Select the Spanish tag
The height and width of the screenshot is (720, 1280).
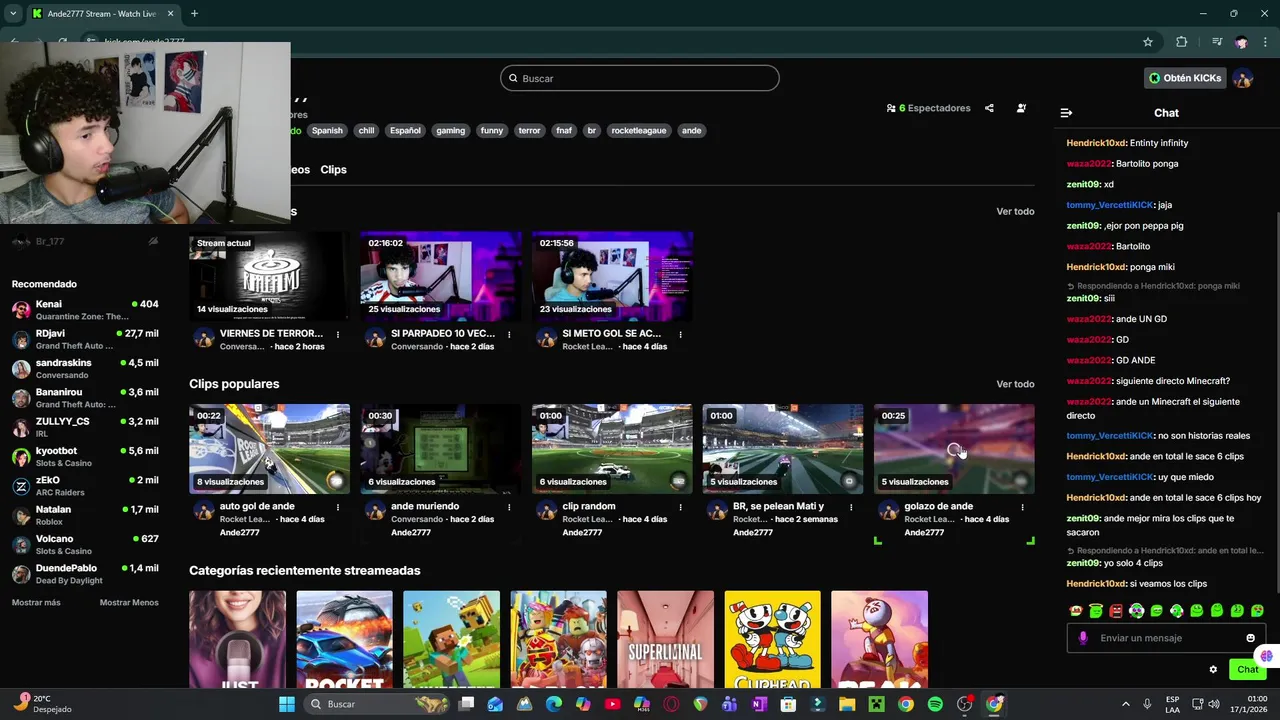click(327, 131)
